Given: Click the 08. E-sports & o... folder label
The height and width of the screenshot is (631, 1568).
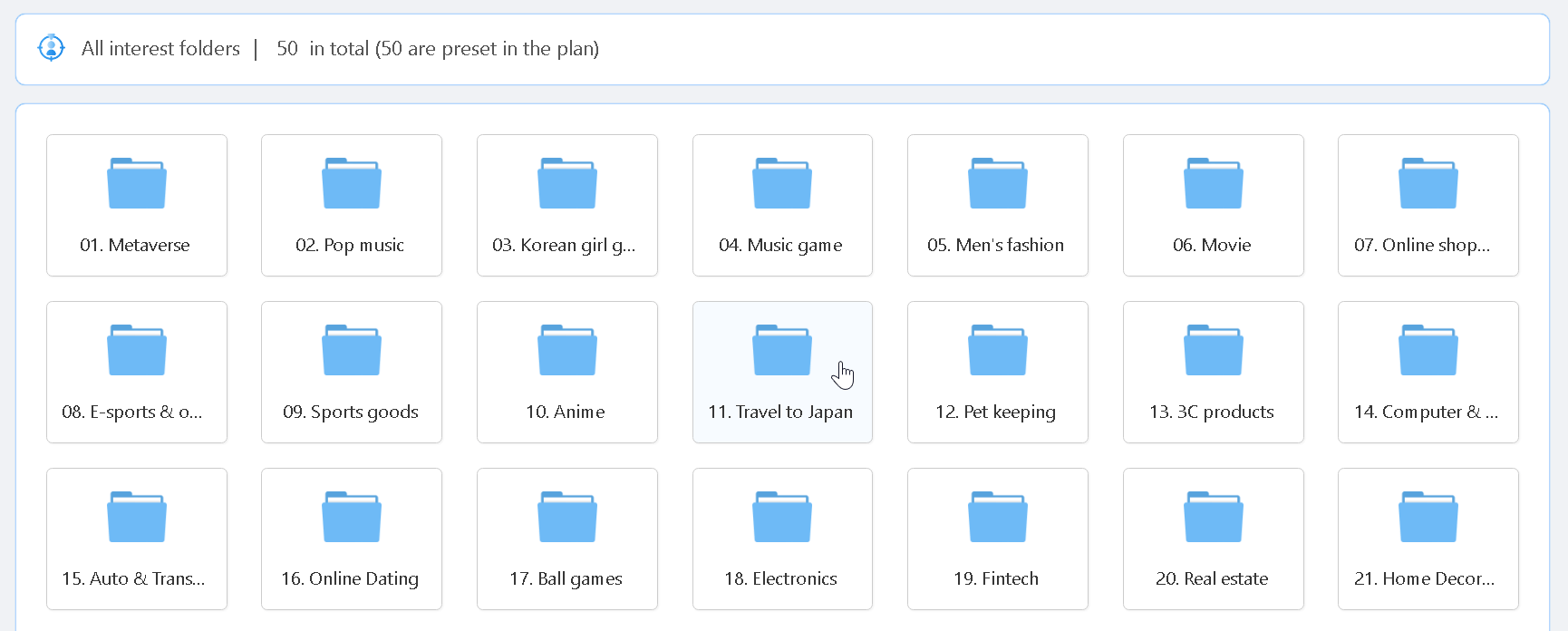Looking at the screenshot, I should tap(132, 412).
